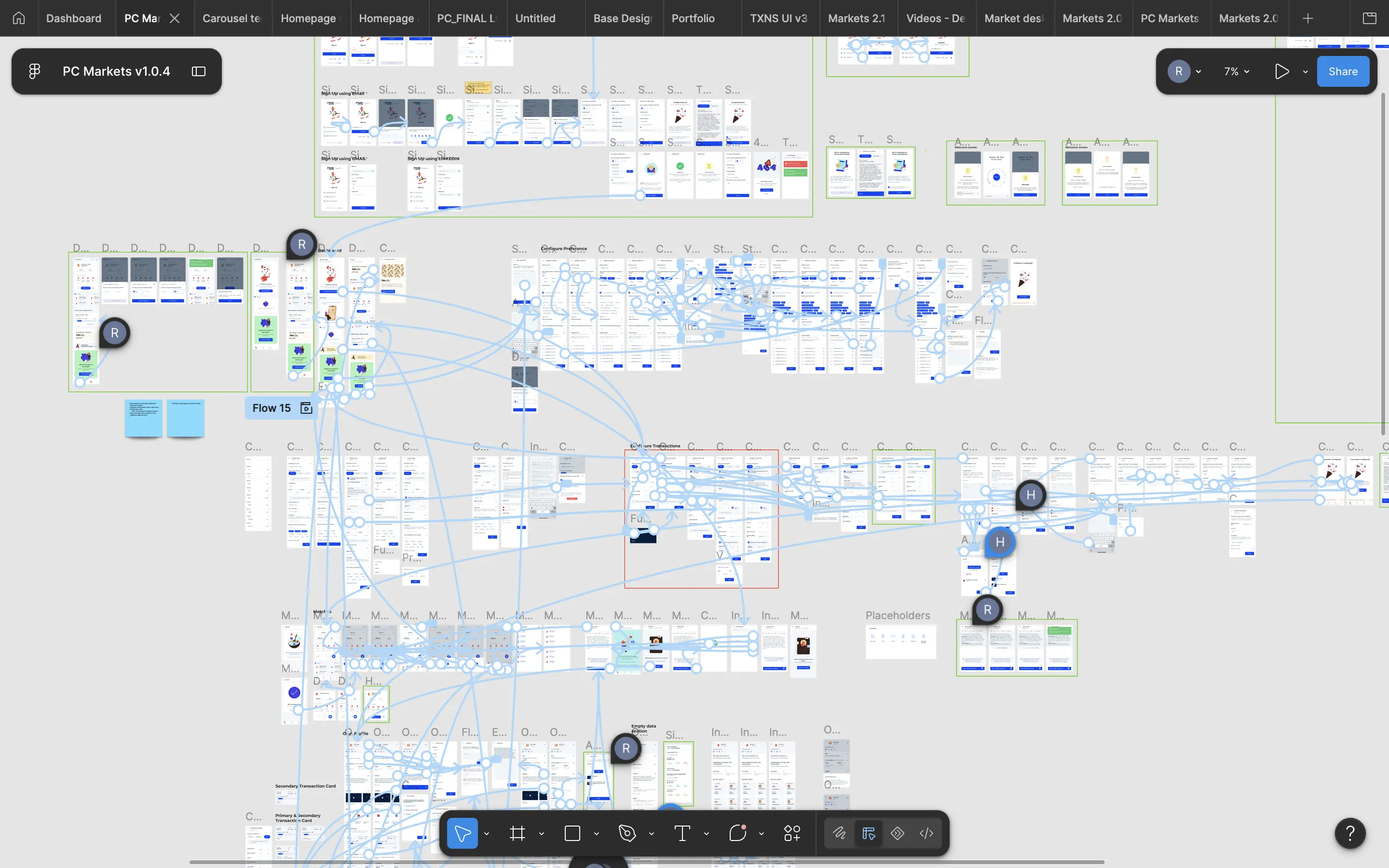Select the Move tool

[463, 833]
